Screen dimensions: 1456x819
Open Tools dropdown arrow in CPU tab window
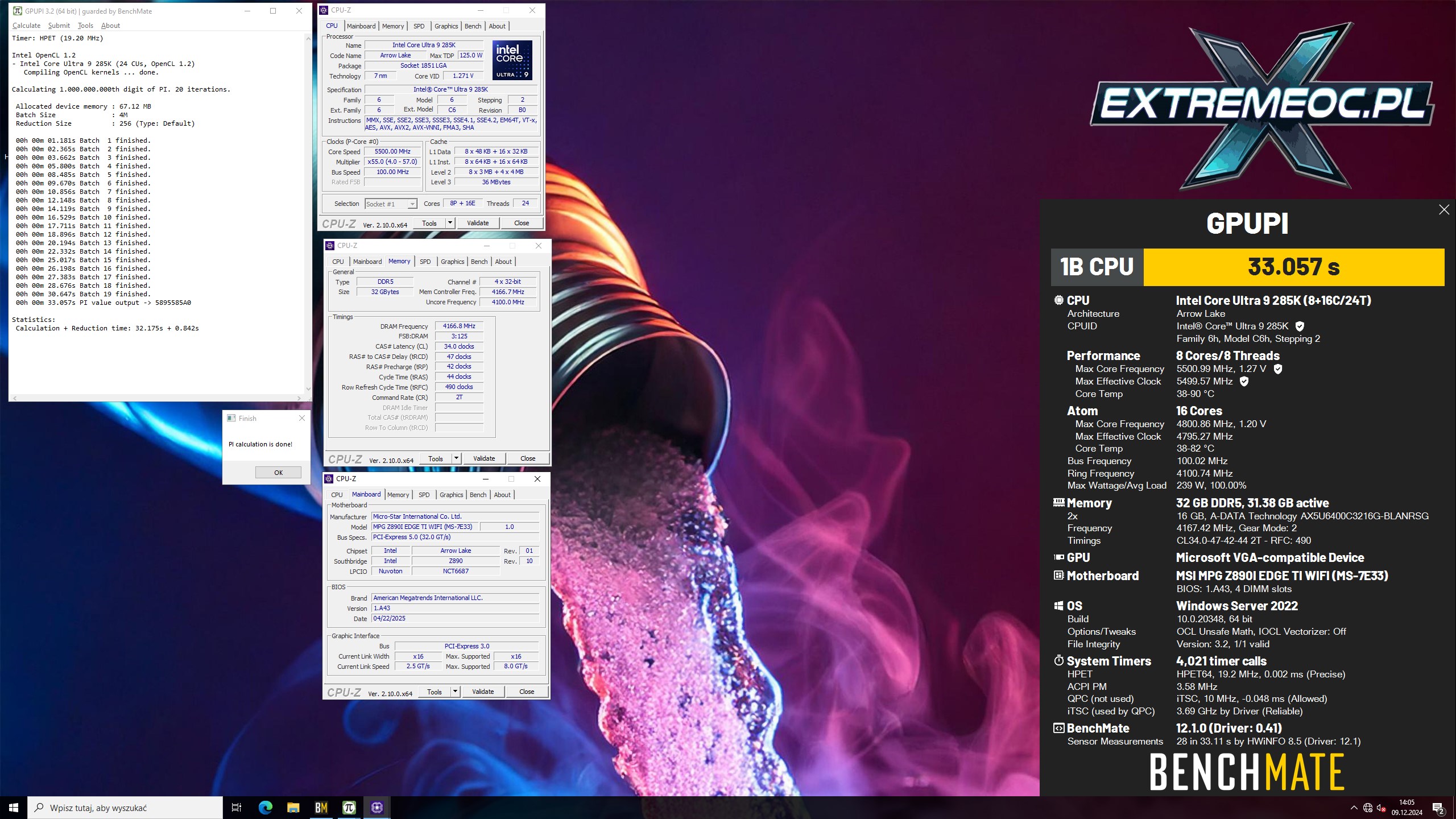(450, 223)
